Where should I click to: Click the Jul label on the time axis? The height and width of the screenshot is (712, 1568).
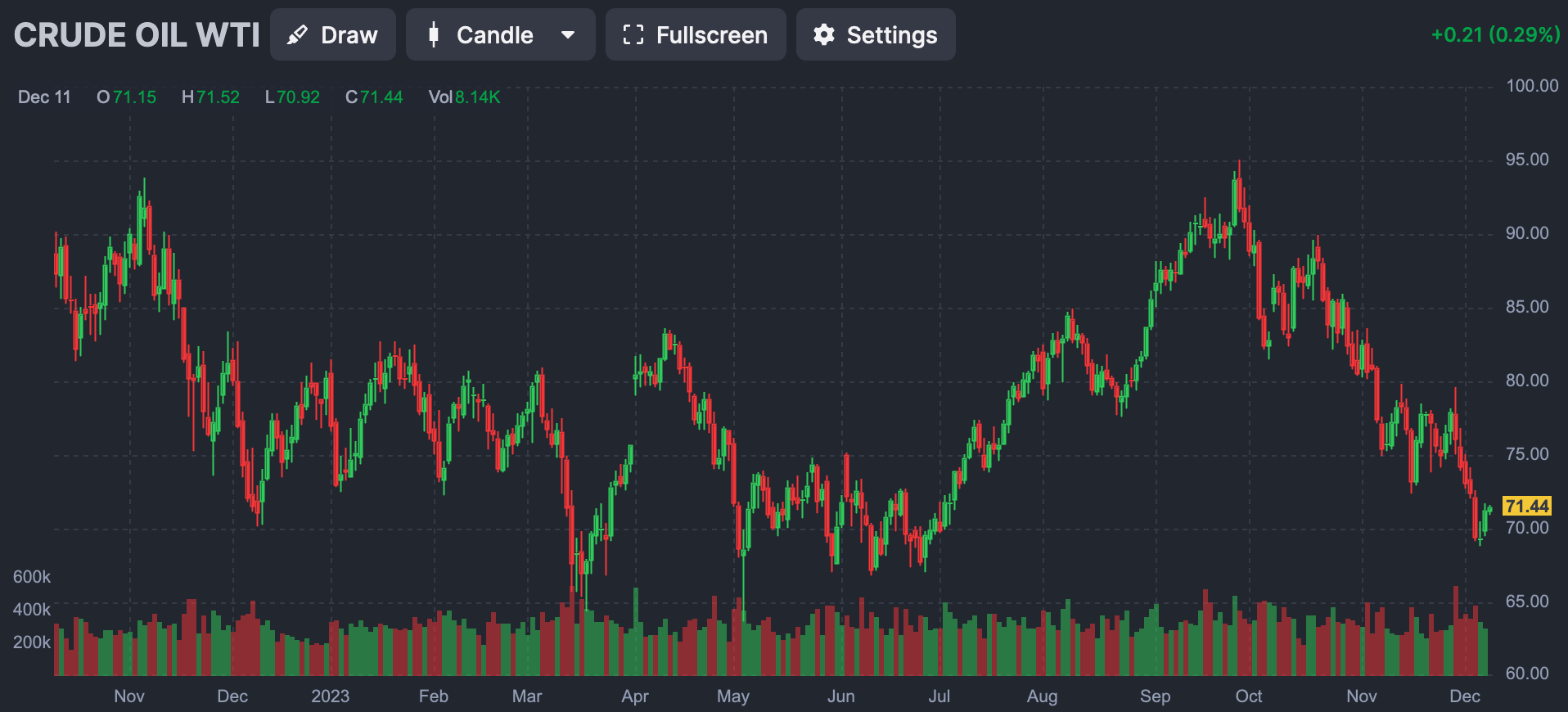(939, 696)
